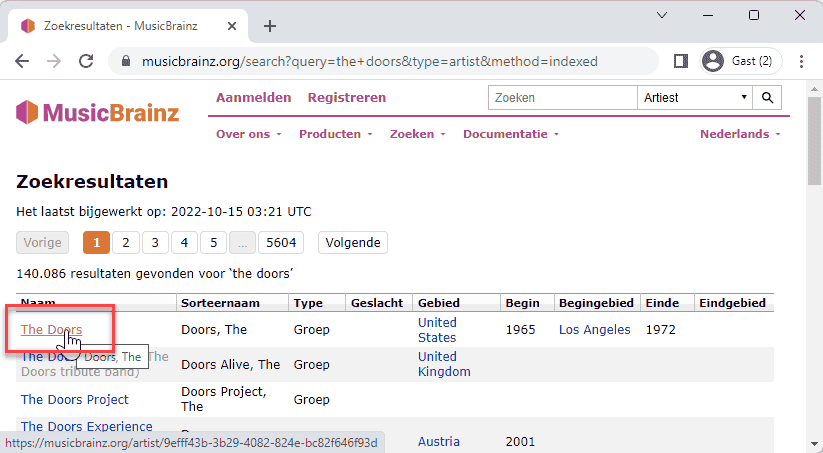Open the Chrome three-dot menu

(x=801, y=61)
